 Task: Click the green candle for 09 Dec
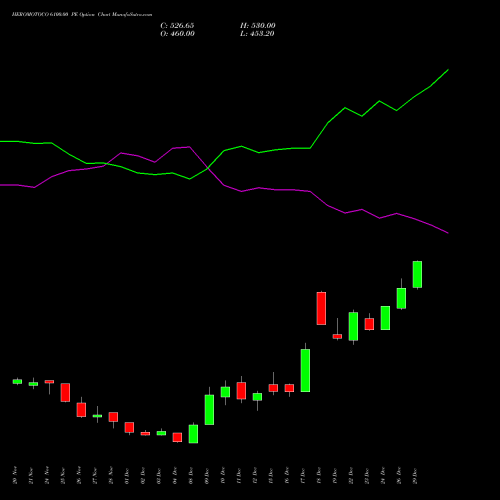(209, 410)
